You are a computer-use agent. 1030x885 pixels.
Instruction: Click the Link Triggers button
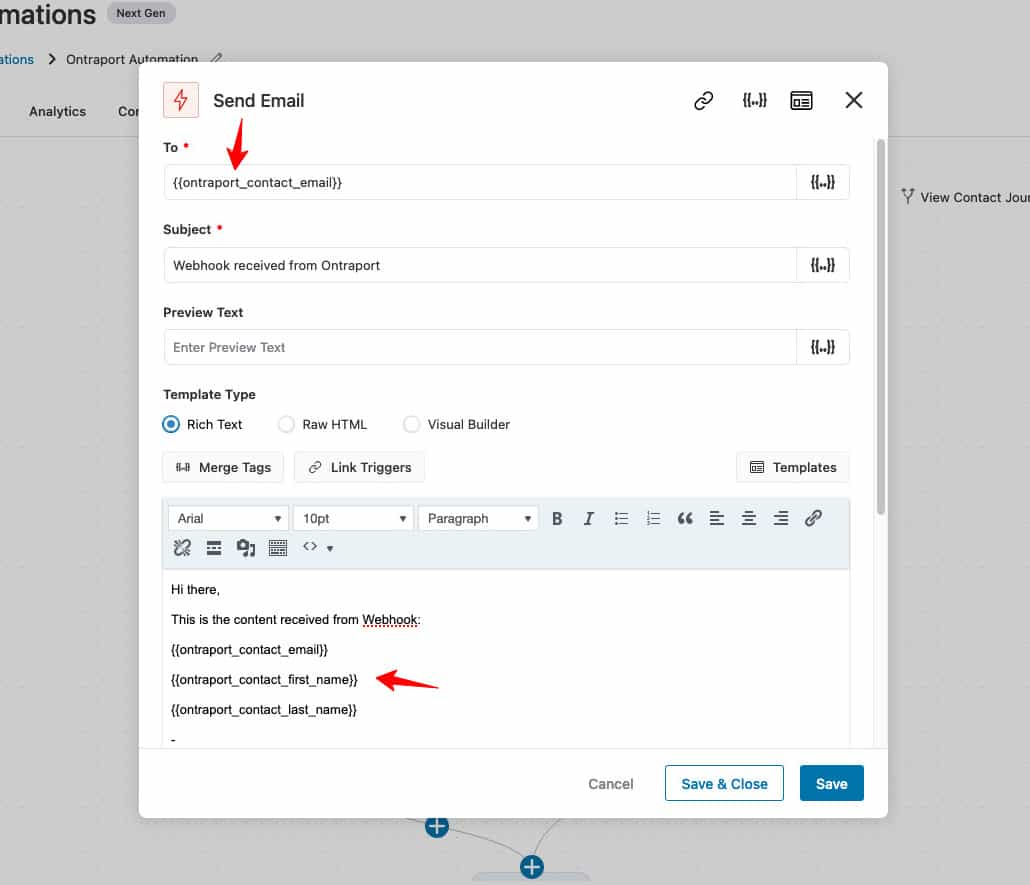(x=359, y=467)
